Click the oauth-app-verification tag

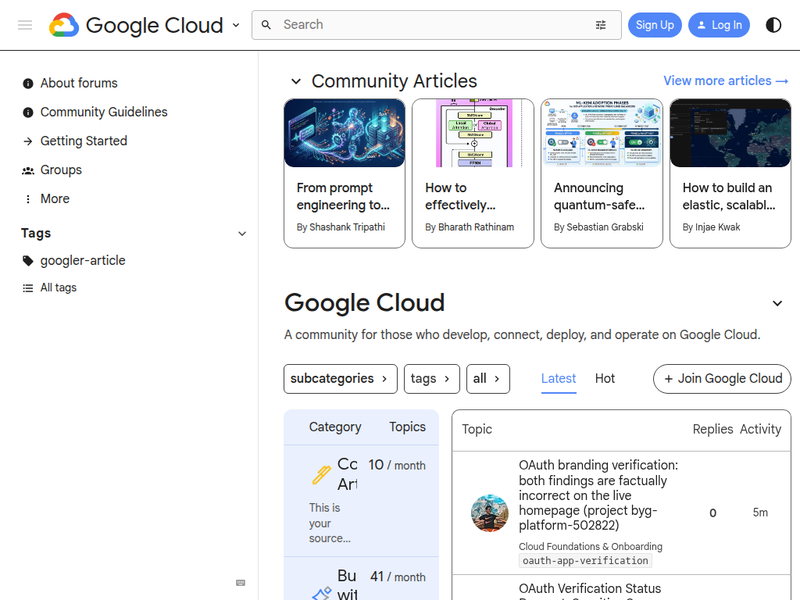[585, 561]
